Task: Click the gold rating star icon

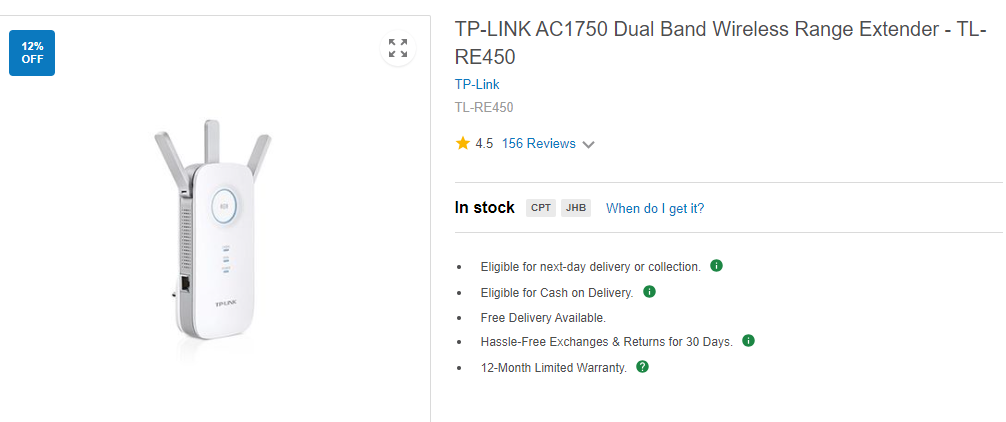Action: [463, 143]
